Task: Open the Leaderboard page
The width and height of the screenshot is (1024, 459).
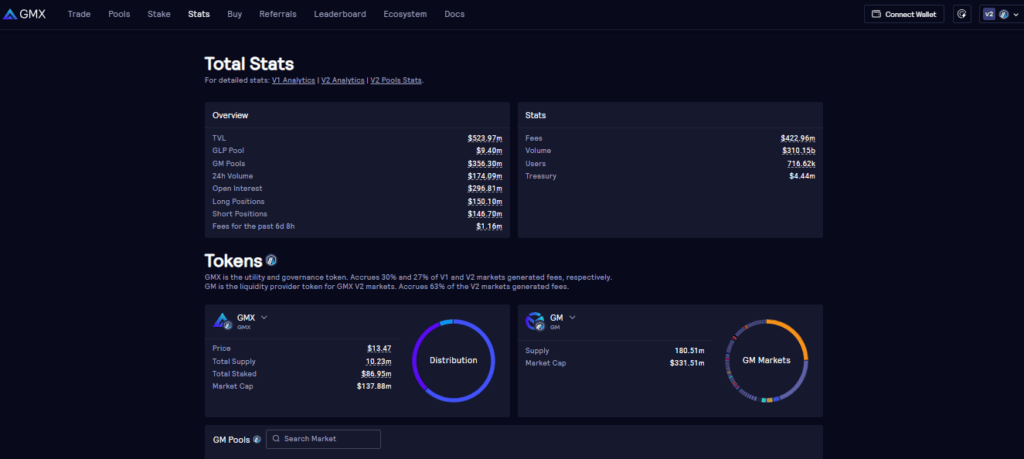Action: click(340, 14)
